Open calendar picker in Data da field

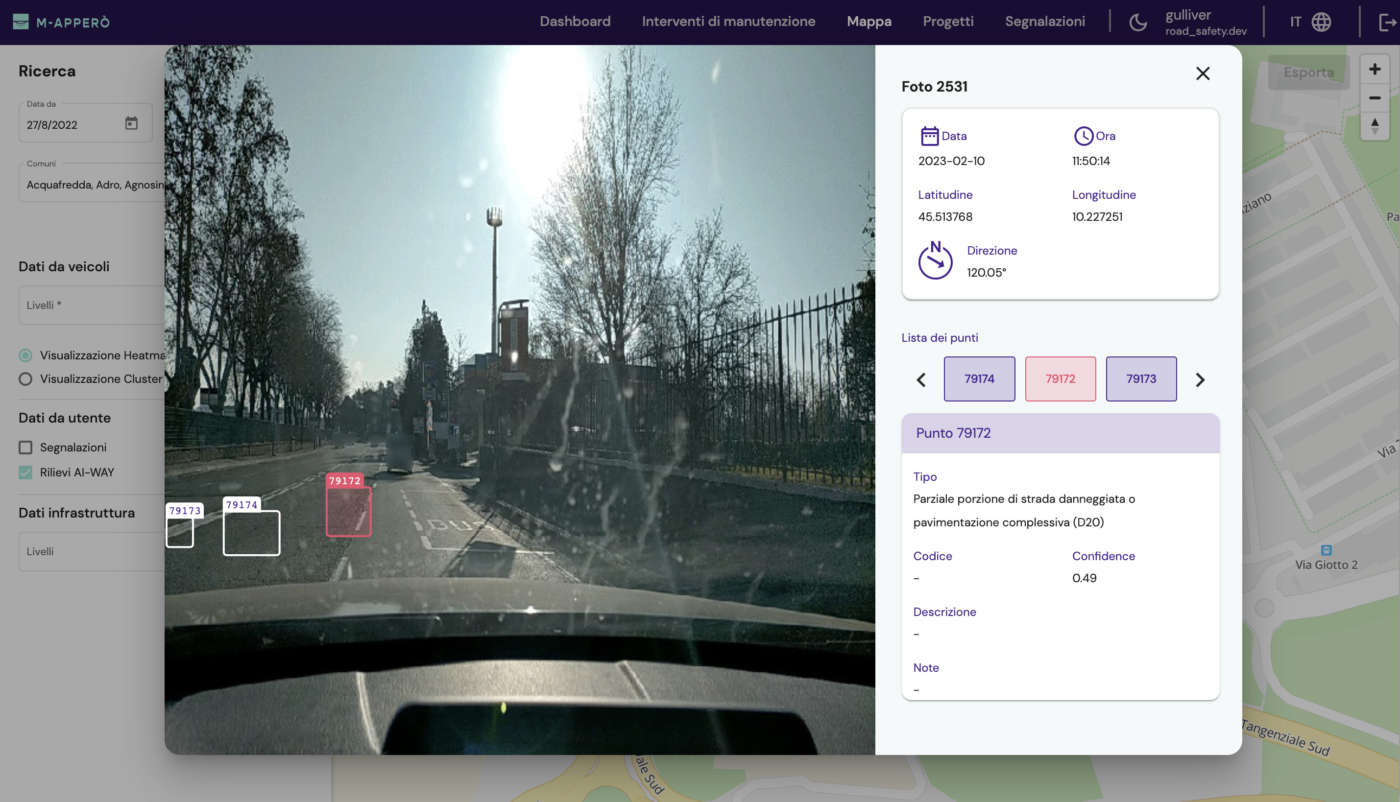coord(131,124)
